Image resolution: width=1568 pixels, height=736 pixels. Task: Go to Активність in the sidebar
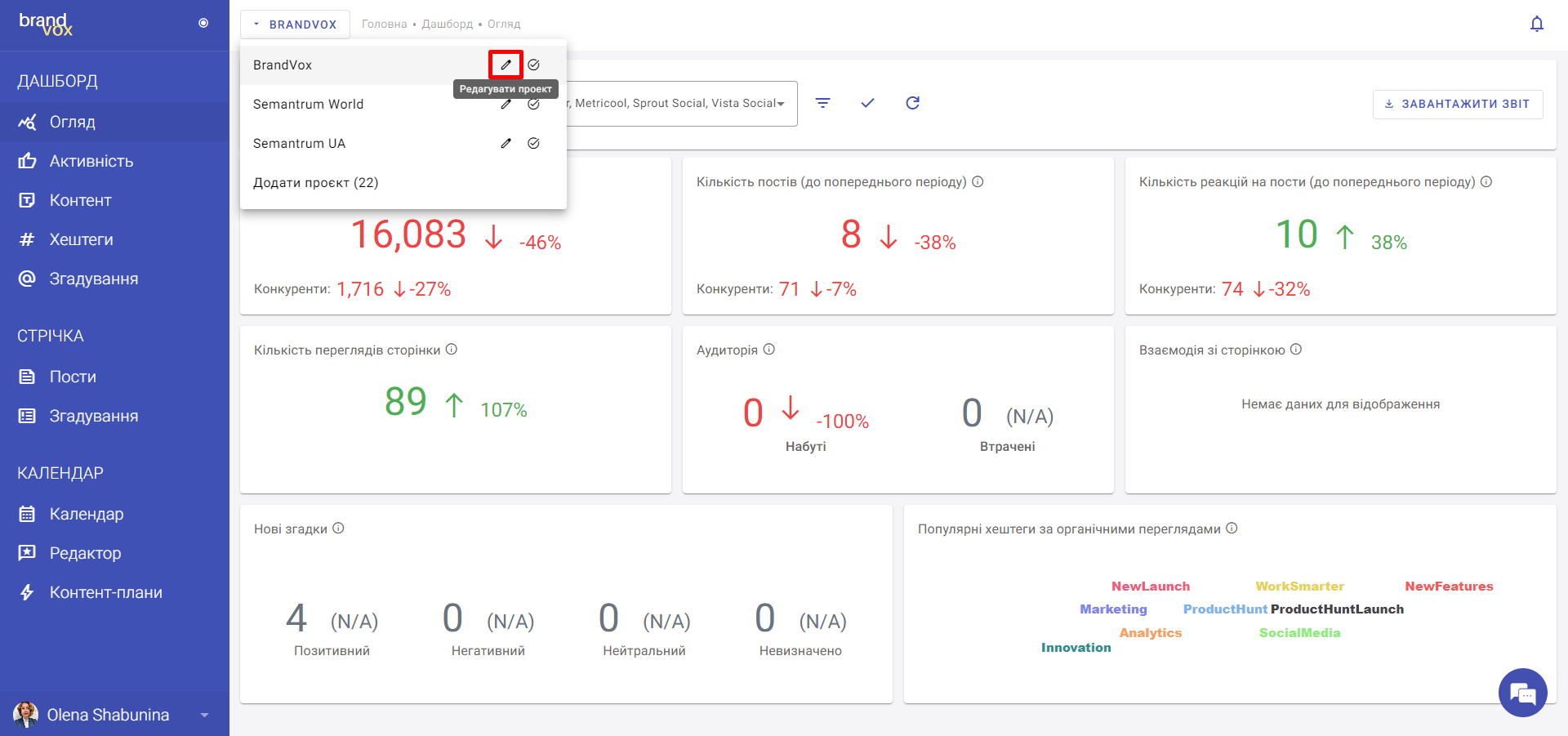114,161
